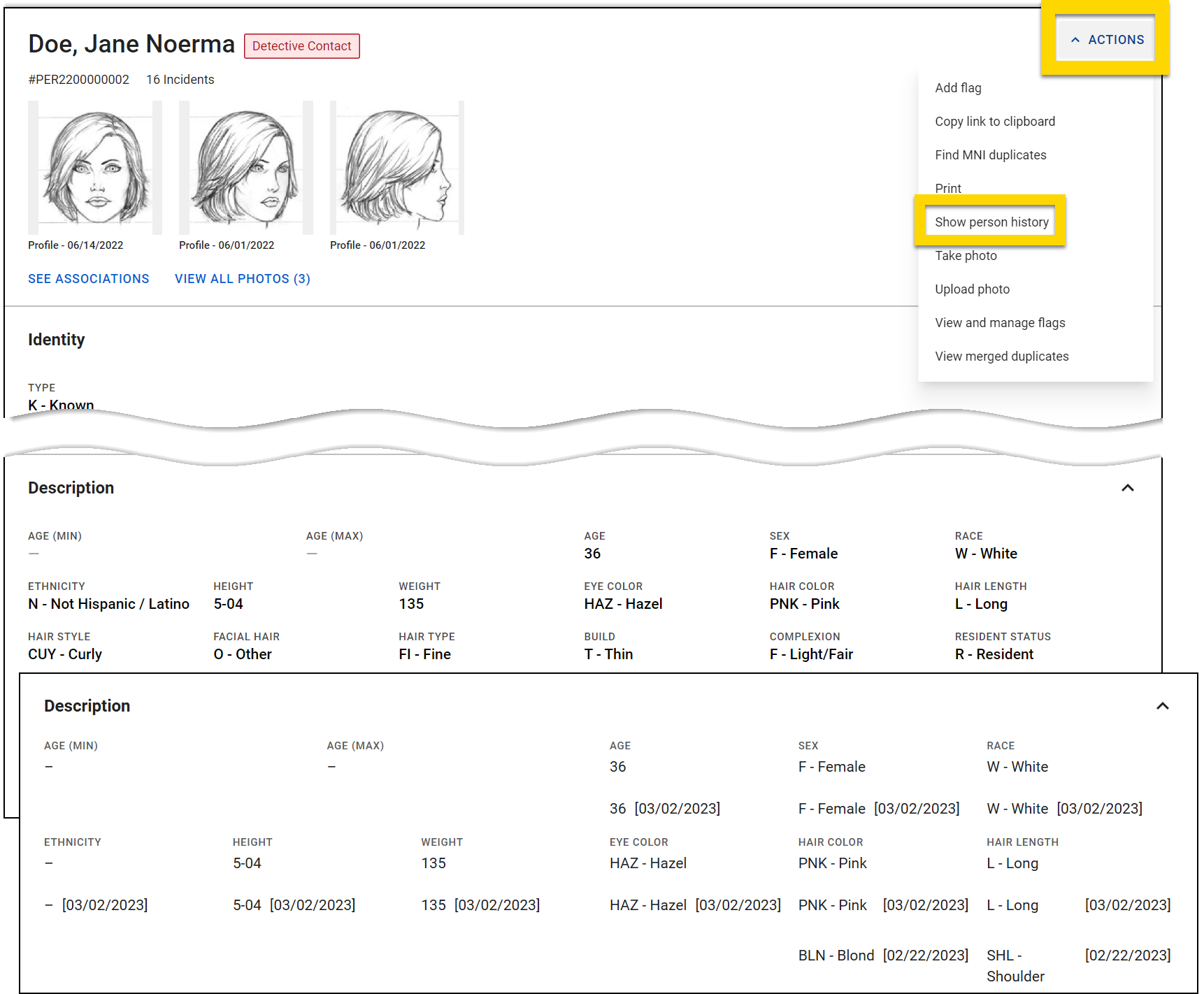Collapse the bottom Description section
Image resolution: width=1204 pixels, height=994 pixels.
(x=1163, y=706)
